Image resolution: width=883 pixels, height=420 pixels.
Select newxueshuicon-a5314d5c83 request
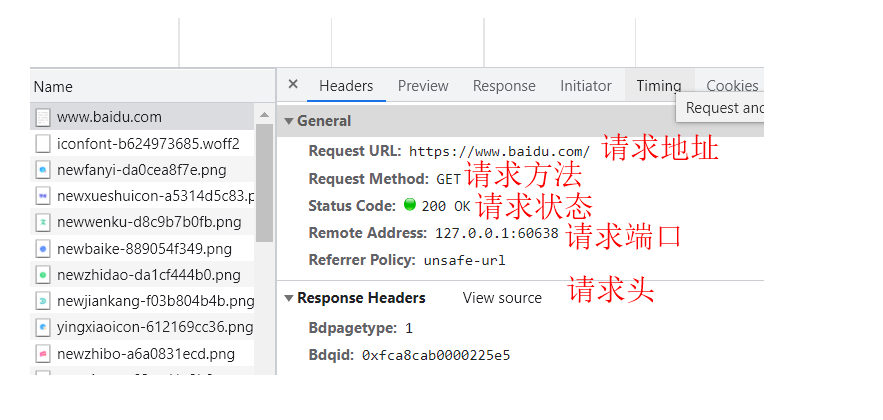[x=142, y=196]
